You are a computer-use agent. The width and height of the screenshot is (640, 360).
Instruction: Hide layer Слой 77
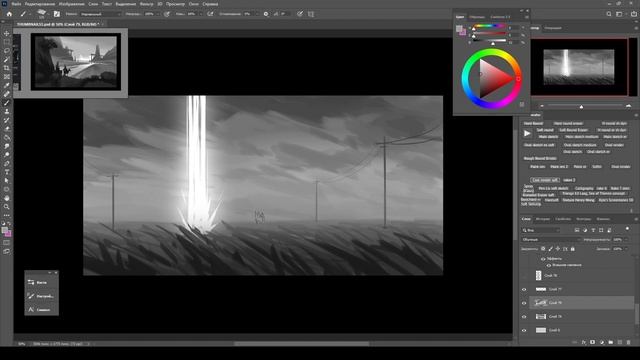[x=524, y=289]
